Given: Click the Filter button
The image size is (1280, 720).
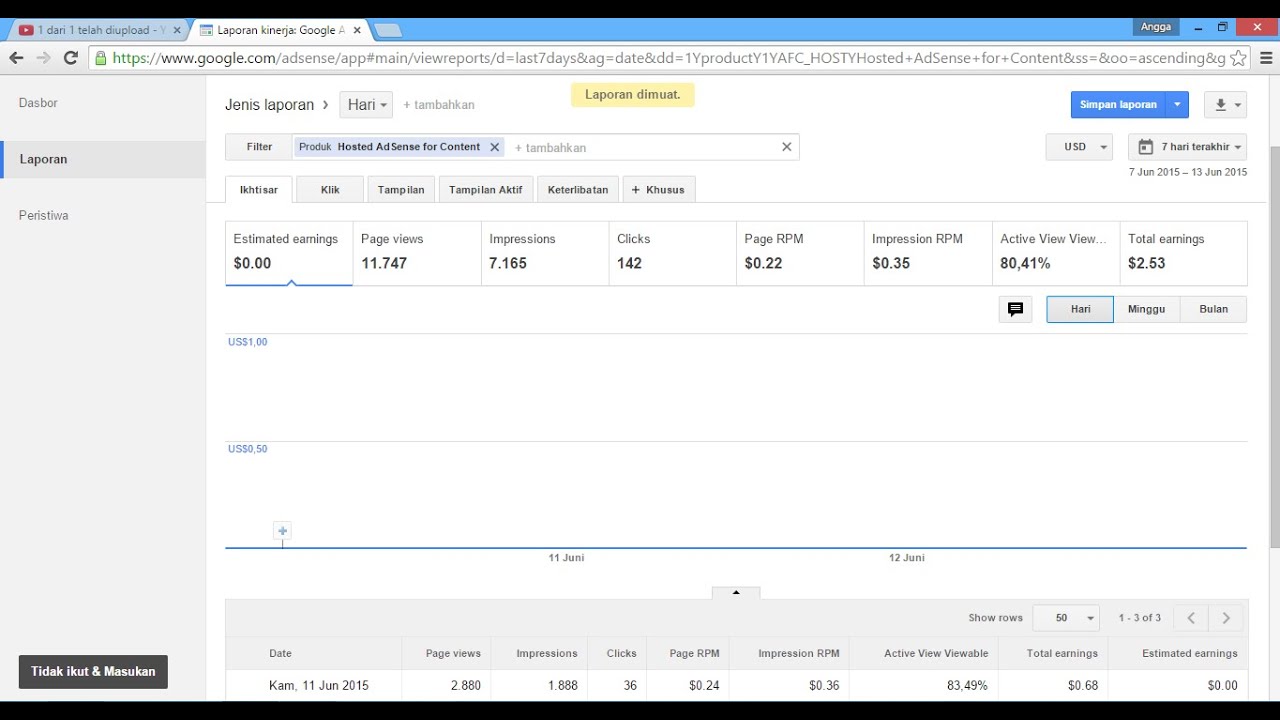Looking at the screenshot, I should coord(259,147).
